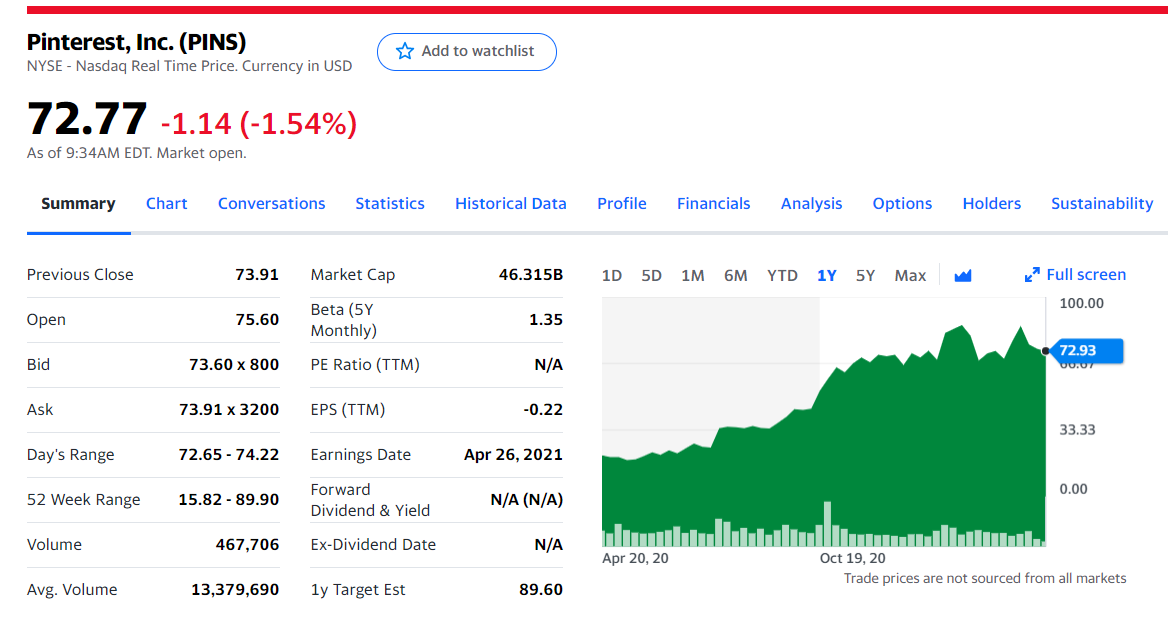The width and height of the screenshot is (1168, 636).
Task: Open the Financials tab
Action: click(x=713, y=203)
